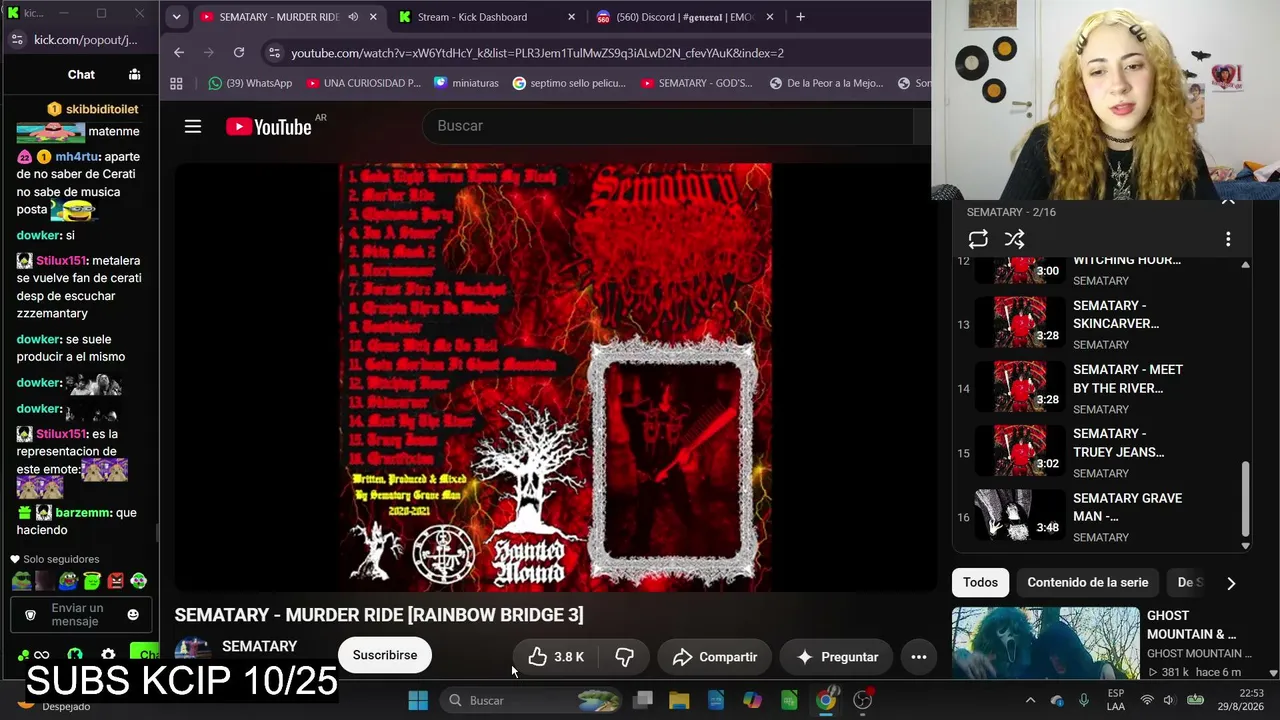This screenshot has height=720, width=1280.
Task: Show hidden system tray icons
Action: click(1030, 700)
